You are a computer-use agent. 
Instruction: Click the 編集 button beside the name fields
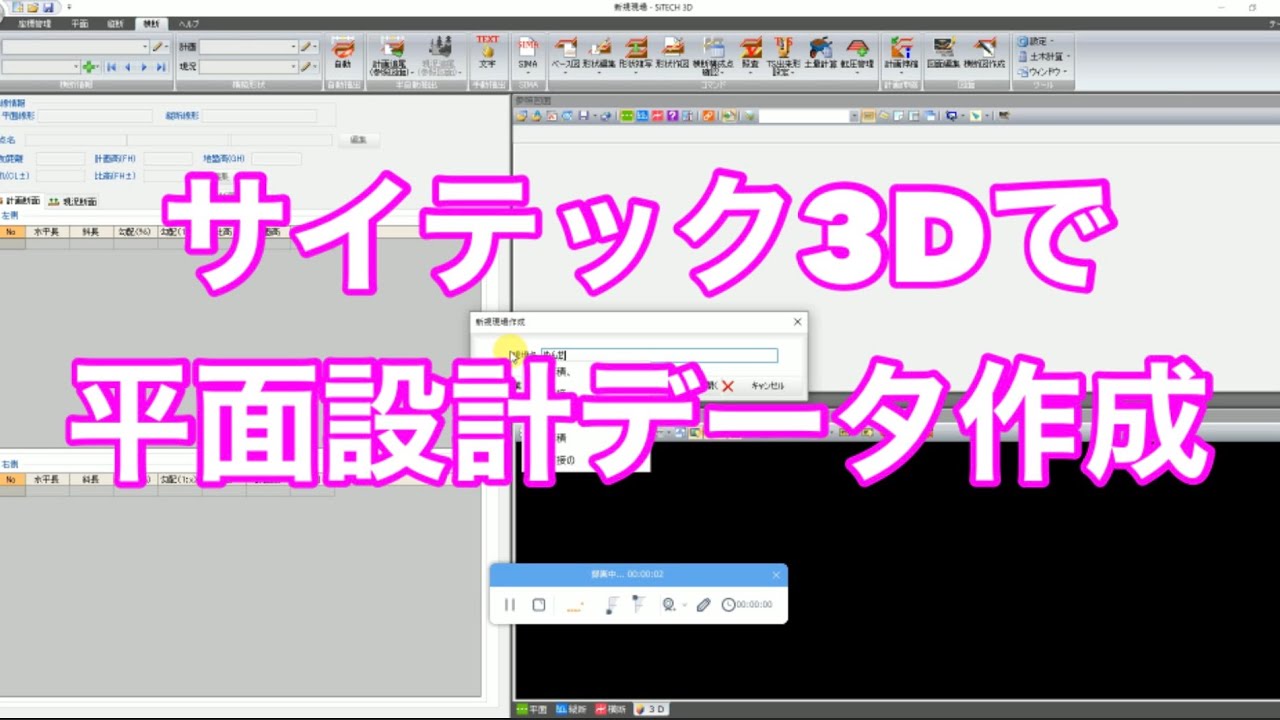pyautogui.click(x=359, y=140)
